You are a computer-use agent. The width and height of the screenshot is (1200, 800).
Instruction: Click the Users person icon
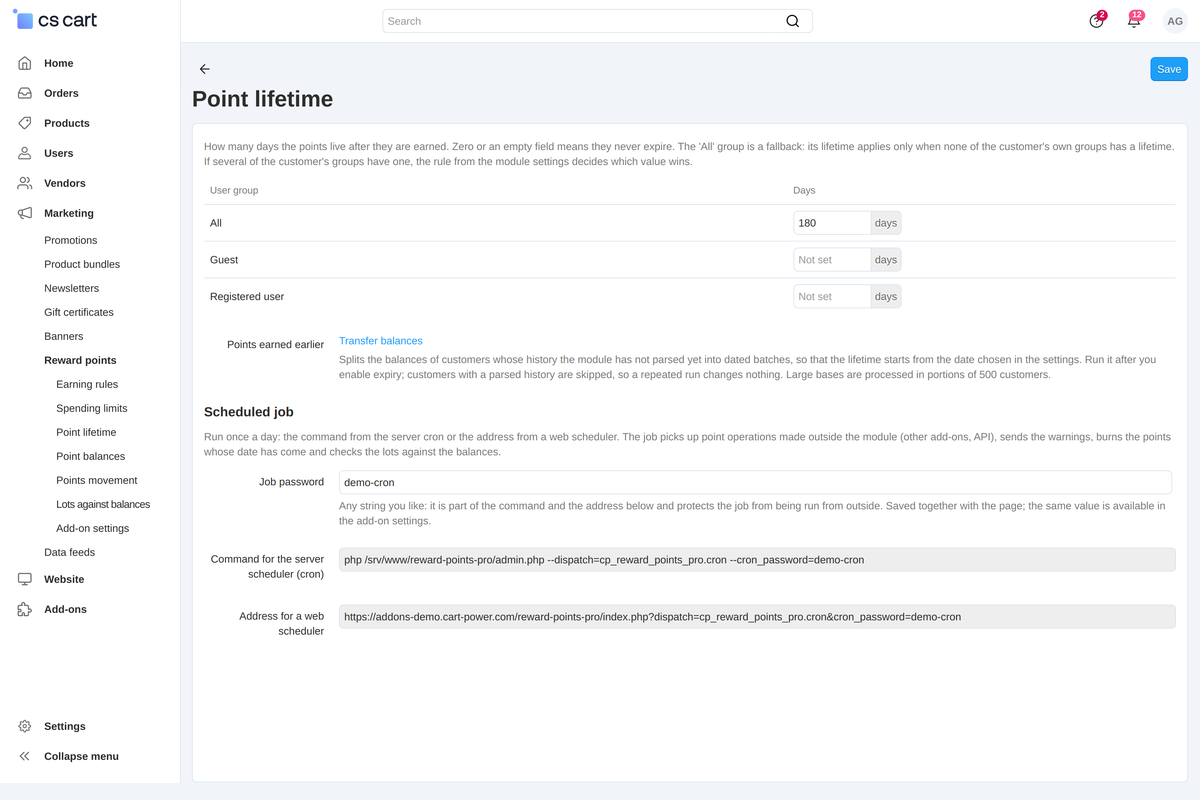click(x=25, y=153)
